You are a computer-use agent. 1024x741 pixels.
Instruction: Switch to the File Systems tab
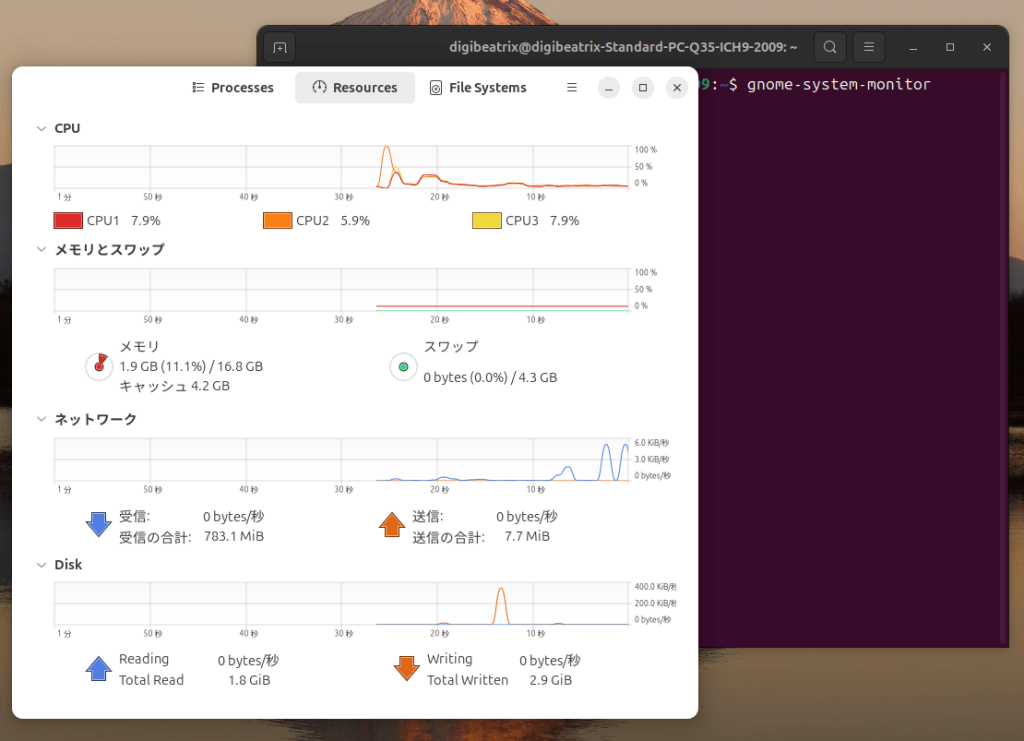point(477,87)
